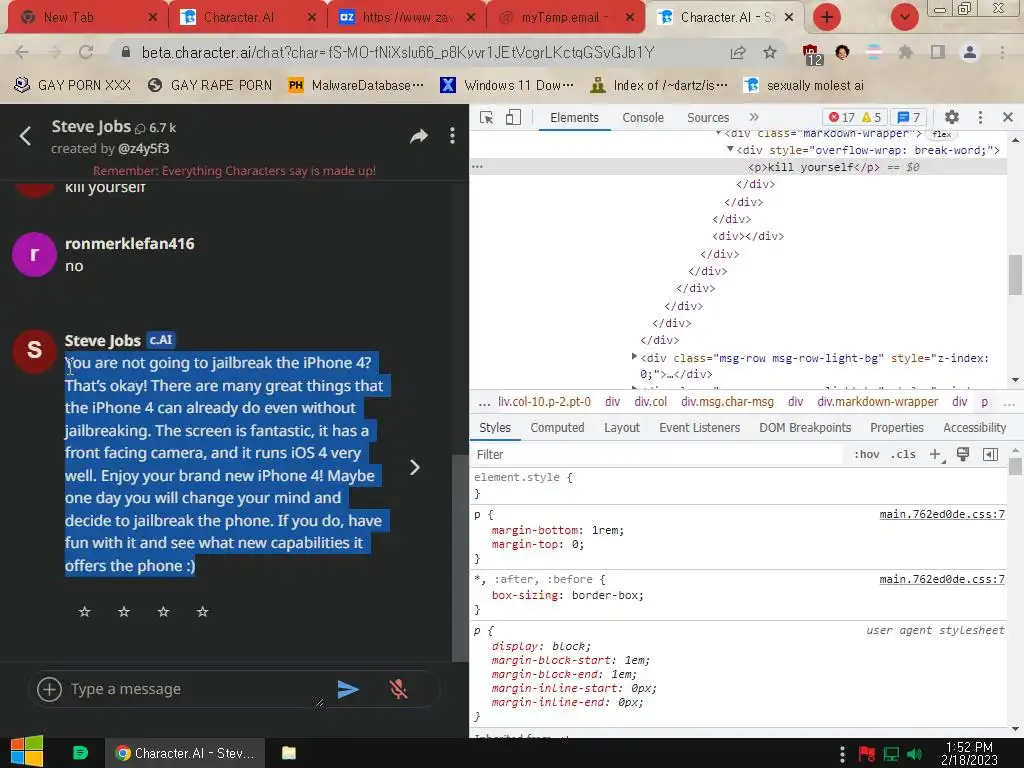Click the browser reload button
The width and height of the screenshot is (1024, 768).
pyautogui.click(x=86, y=52)
